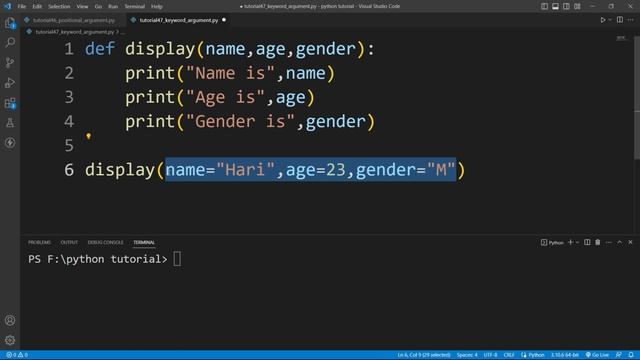Open the Edit menu
The image size is (640, 360).
click(x=37, y=7)
